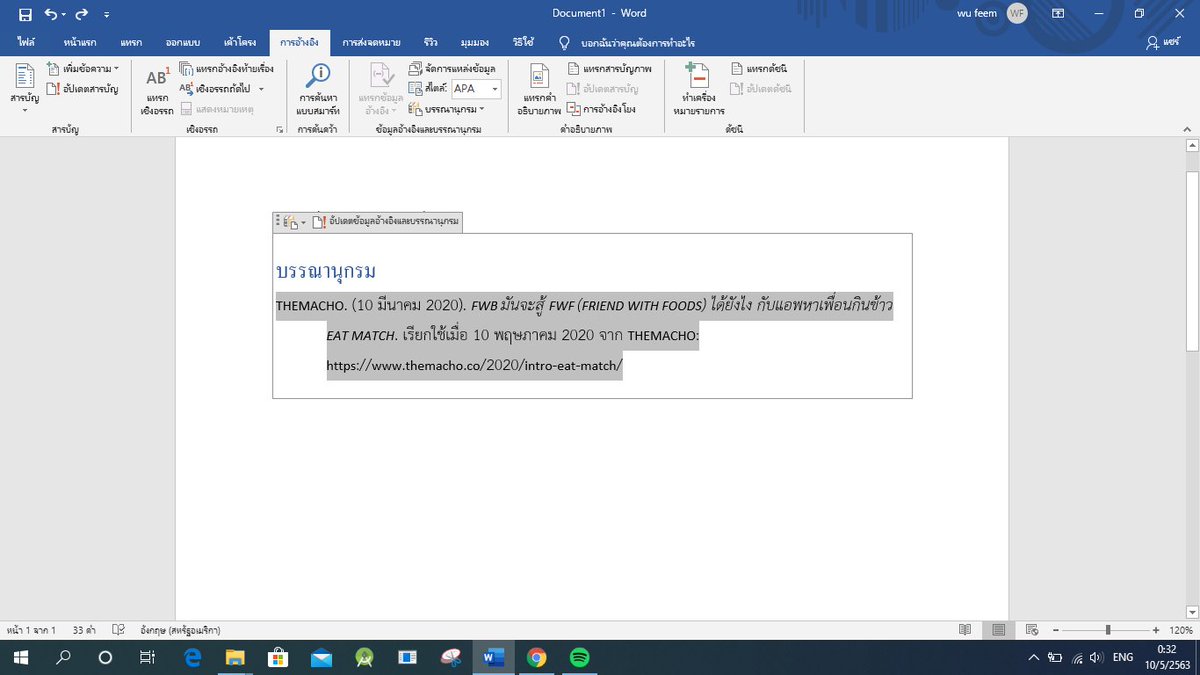Switch to the มุมมอง (View) tab
This screenshot has width=1200, height=675.
pyautogui.click(x=476, y=43)
